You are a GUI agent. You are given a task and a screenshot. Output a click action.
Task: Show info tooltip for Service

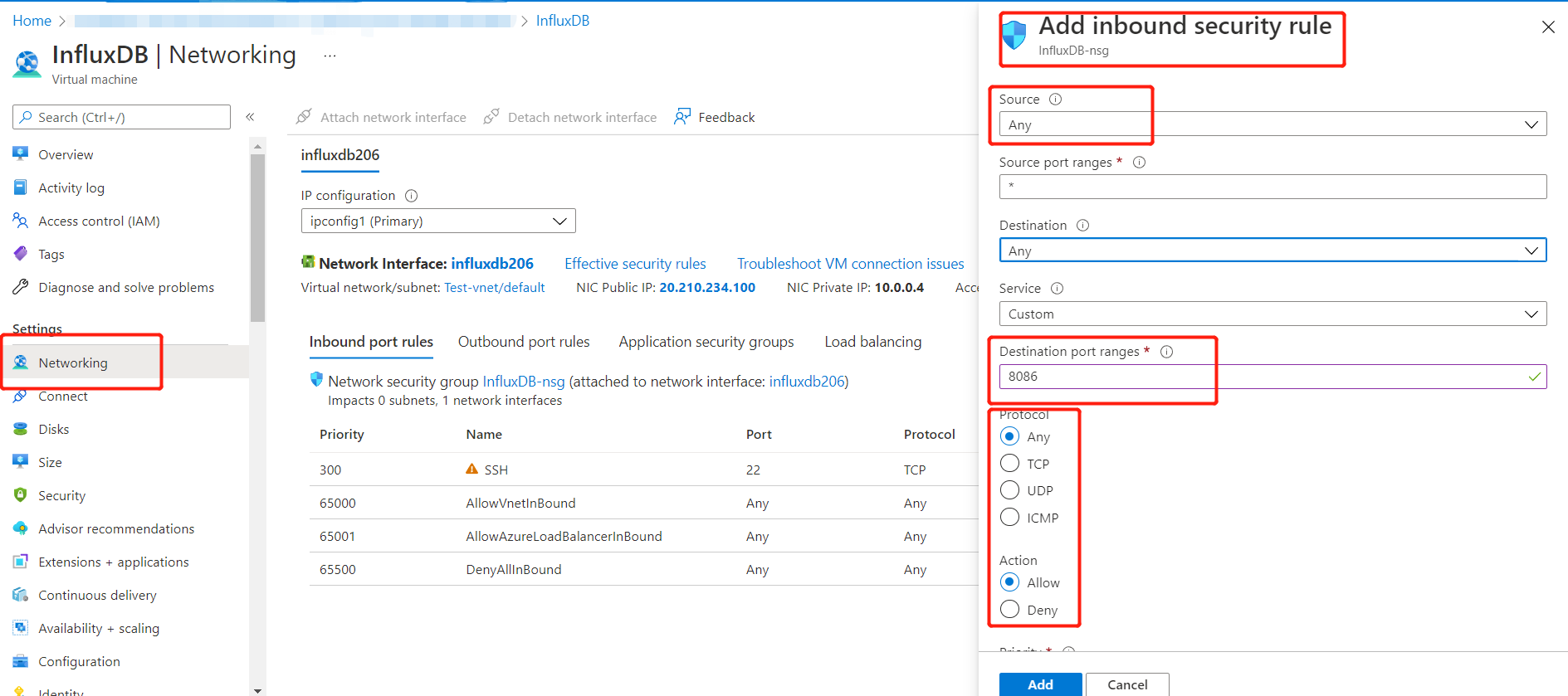[x=1057, y=289]
